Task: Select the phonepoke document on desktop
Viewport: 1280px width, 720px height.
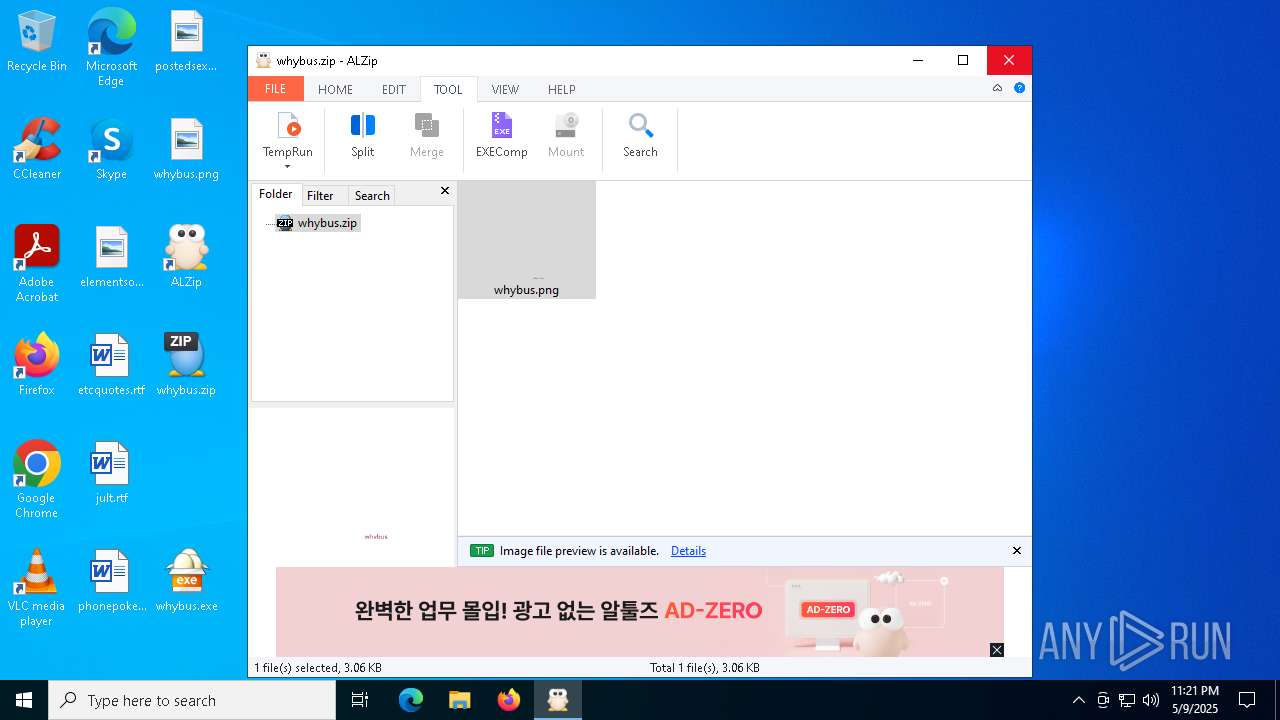Action: pyautogui.click(x=111, y=582)
